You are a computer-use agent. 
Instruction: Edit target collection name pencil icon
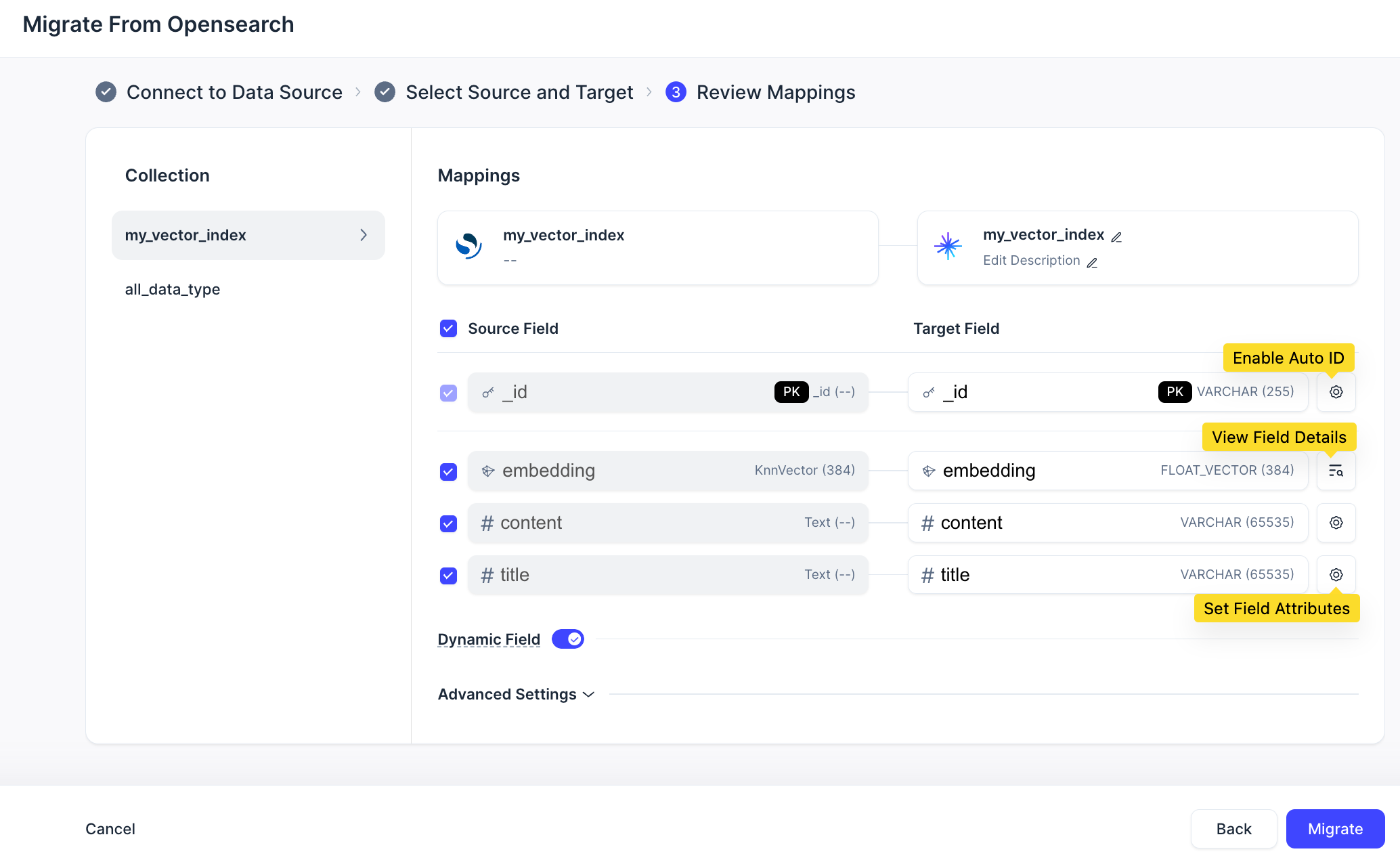click(1117, 236)
